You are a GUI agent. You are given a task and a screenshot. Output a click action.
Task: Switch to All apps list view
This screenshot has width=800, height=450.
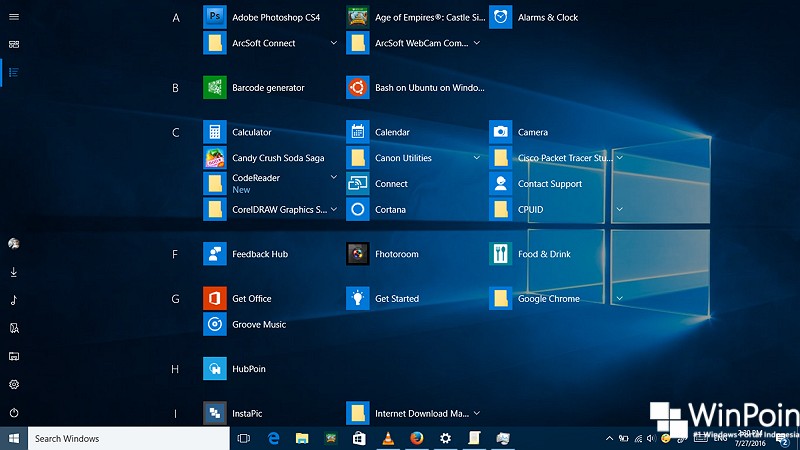pos(14,72)
